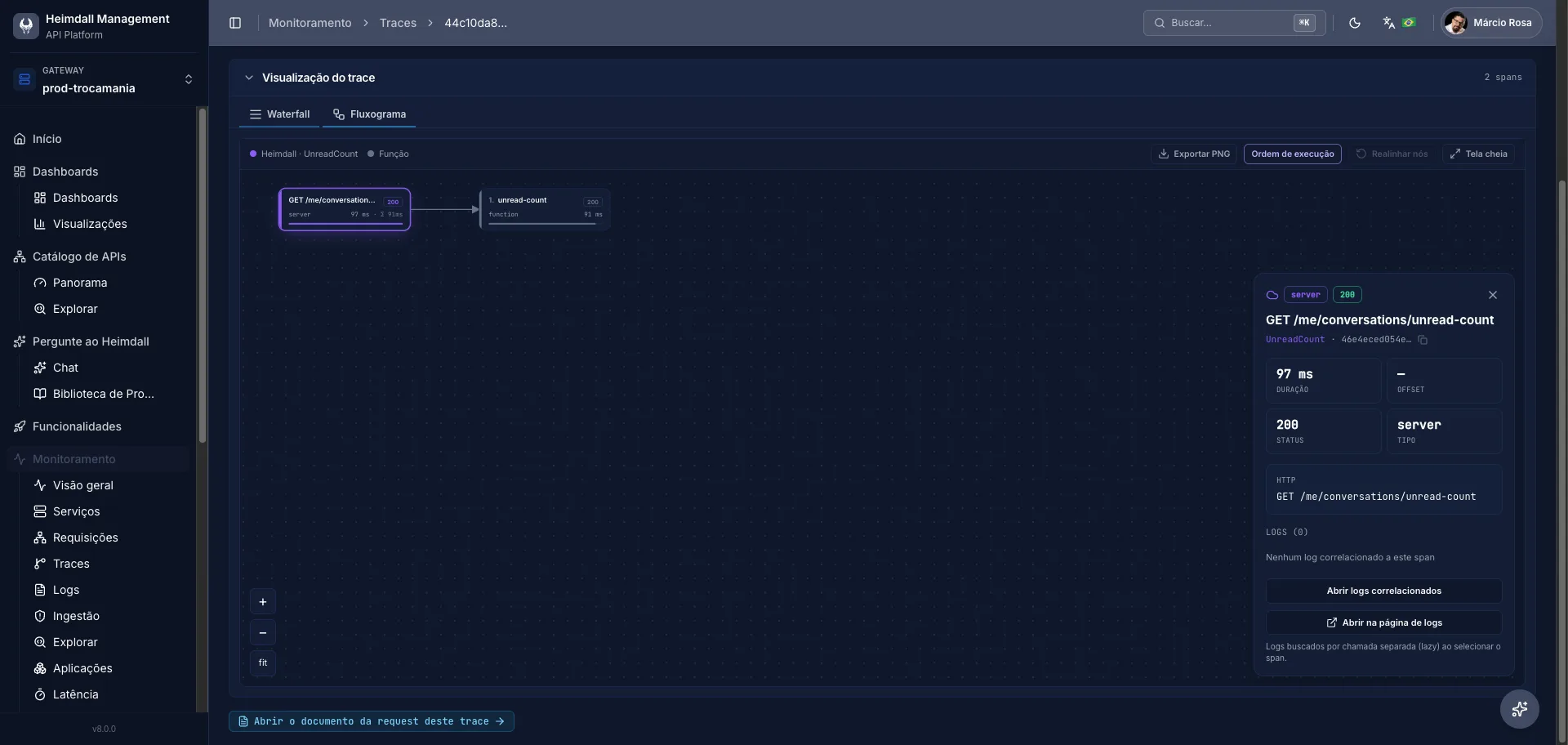Open Aplicações in sidebar
Viewport: 1568px width, 745px height.
click(x=106, y=668)
